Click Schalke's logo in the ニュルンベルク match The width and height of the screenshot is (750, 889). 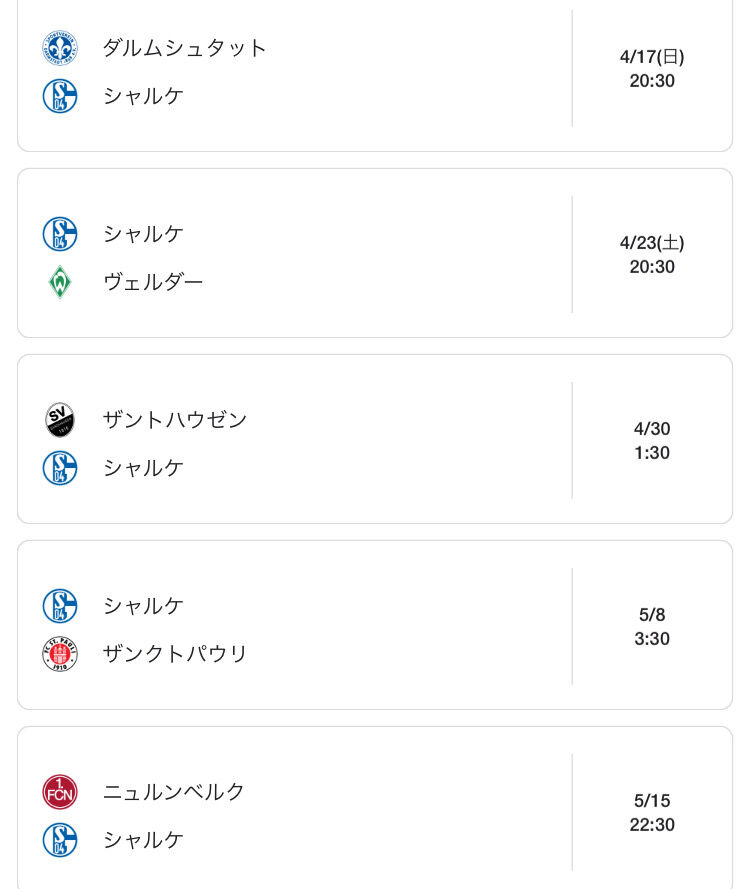[60, 840]
